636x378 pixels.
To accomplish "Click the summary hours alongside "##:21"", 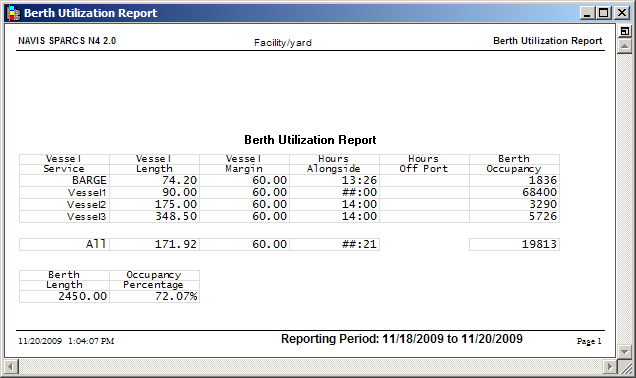I will [359, 244].
